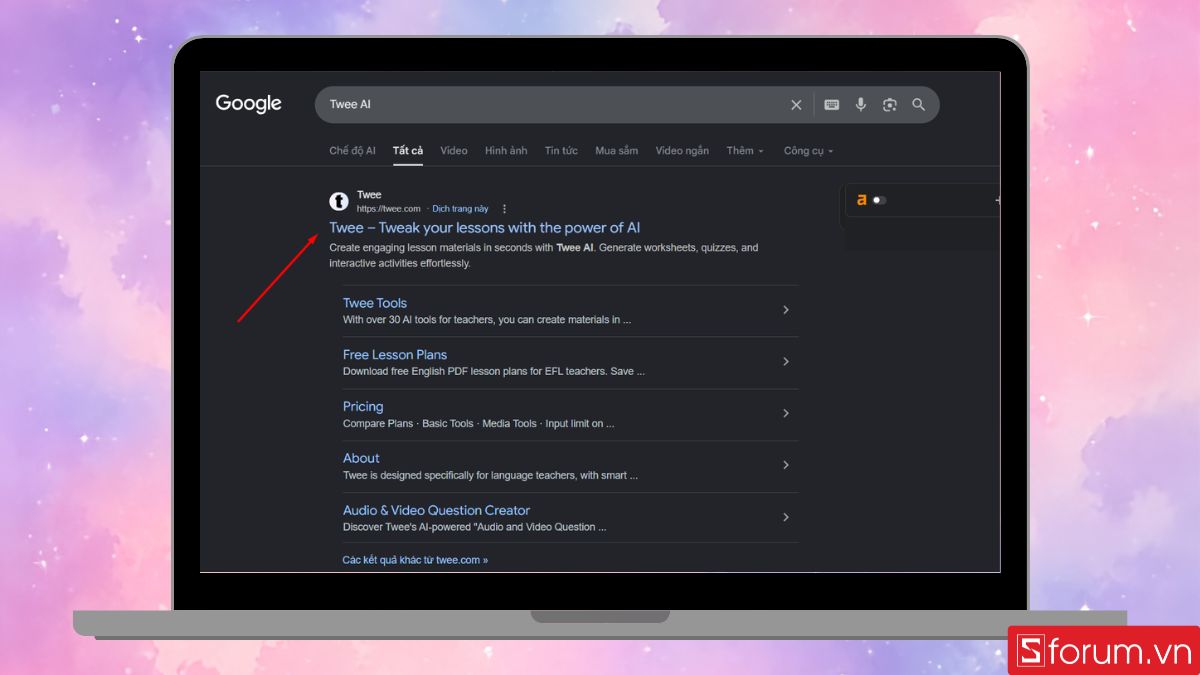Clear the search box with X icon
The image size is (1200, 675).
tap(796, 105)
